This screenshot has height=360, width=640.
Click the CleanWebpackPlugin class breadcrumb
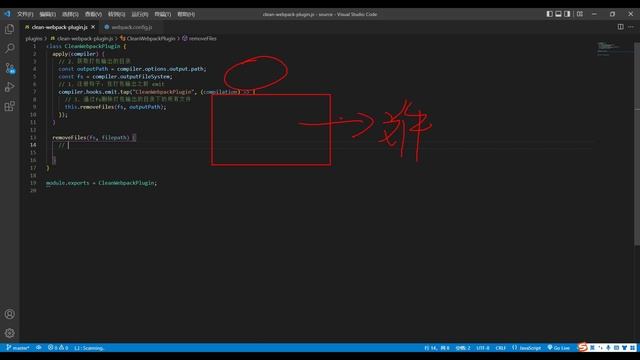[147, 38]
